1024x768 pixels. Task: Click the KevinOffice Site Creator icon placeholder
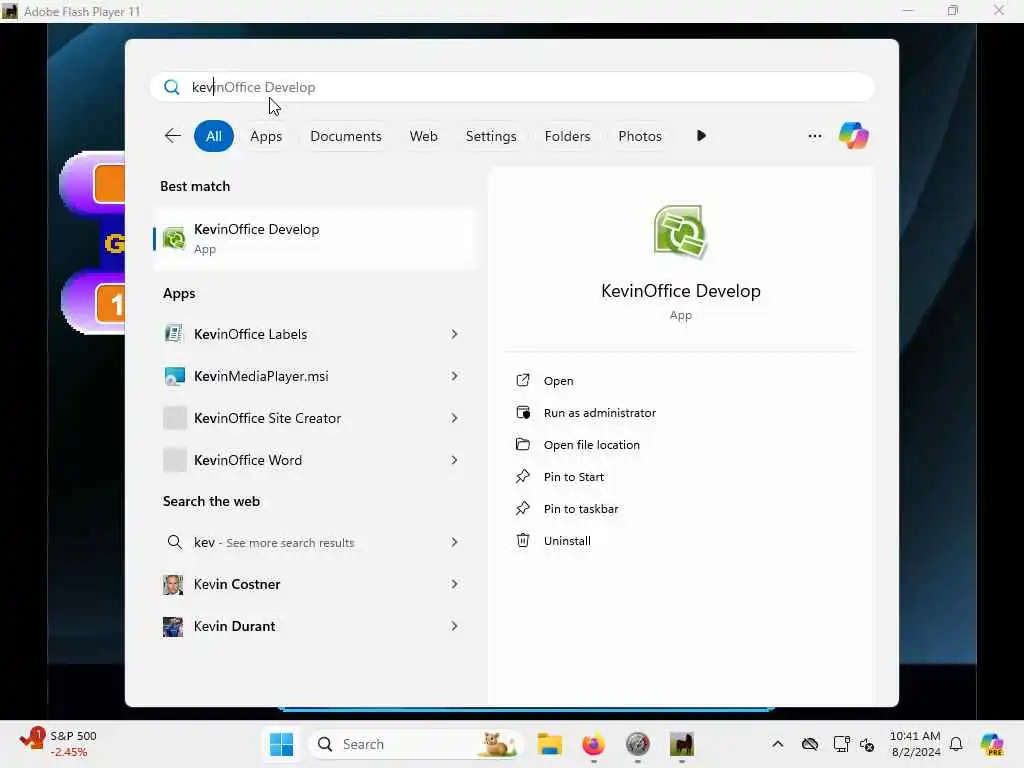(x=174, y=418)
